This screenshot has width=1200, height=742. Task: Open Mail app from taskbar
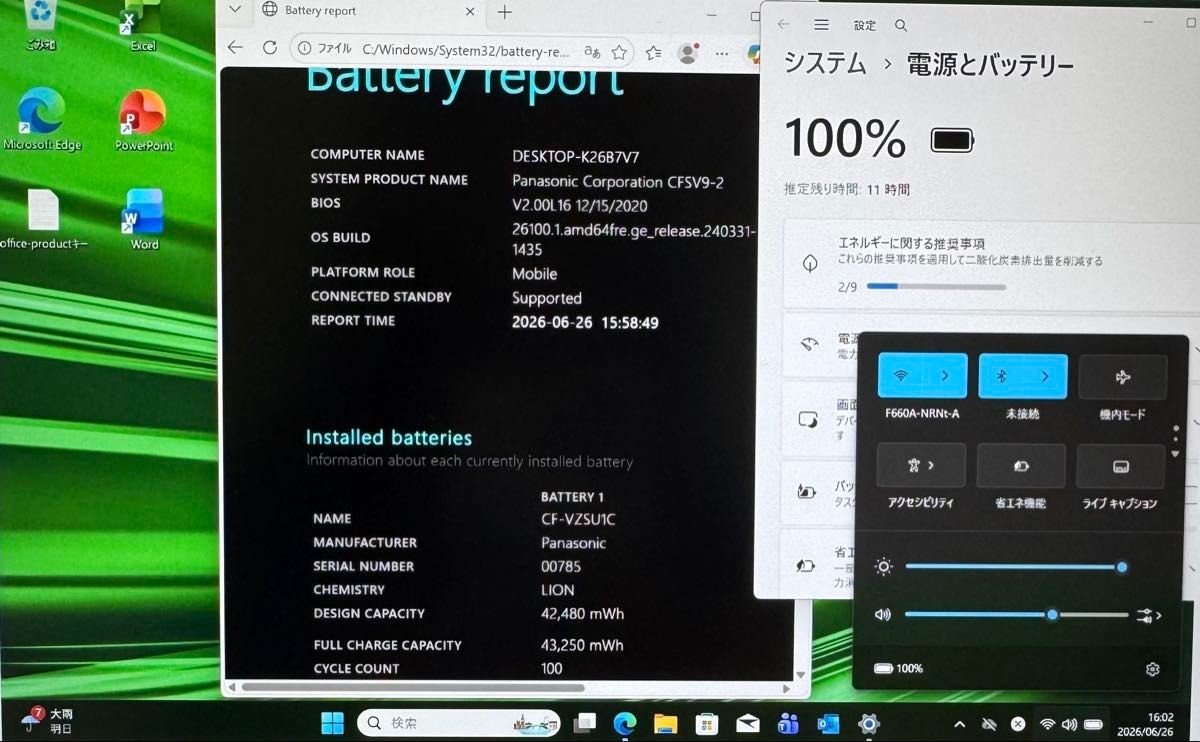coord(748,722)
